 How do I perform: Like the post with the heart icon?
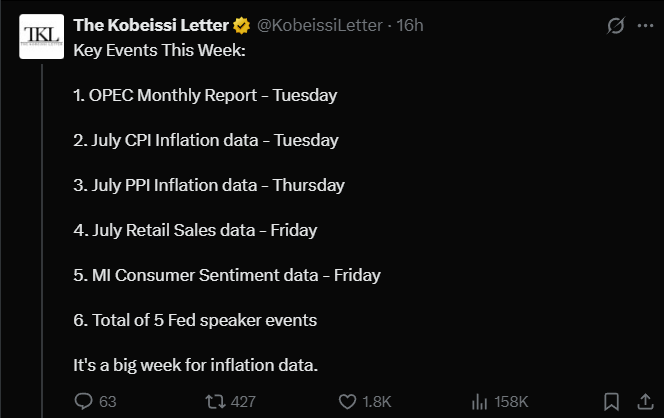point(347,401)
